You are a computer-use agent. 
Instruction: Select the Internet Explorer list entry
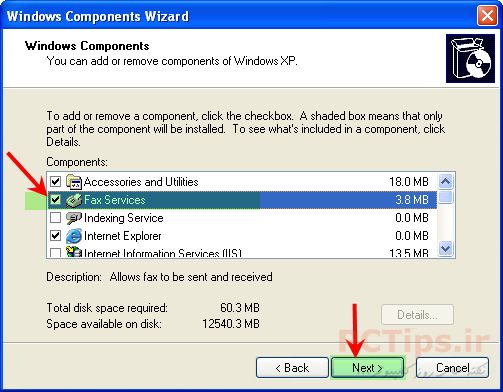coord(242,236)
